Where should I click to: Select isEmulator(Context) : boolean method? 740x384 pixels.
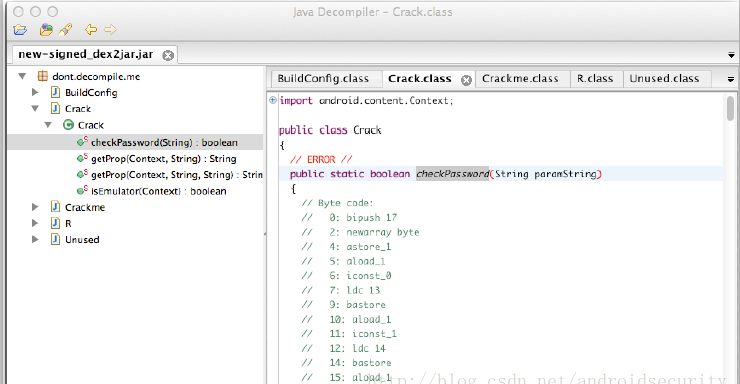159,191
